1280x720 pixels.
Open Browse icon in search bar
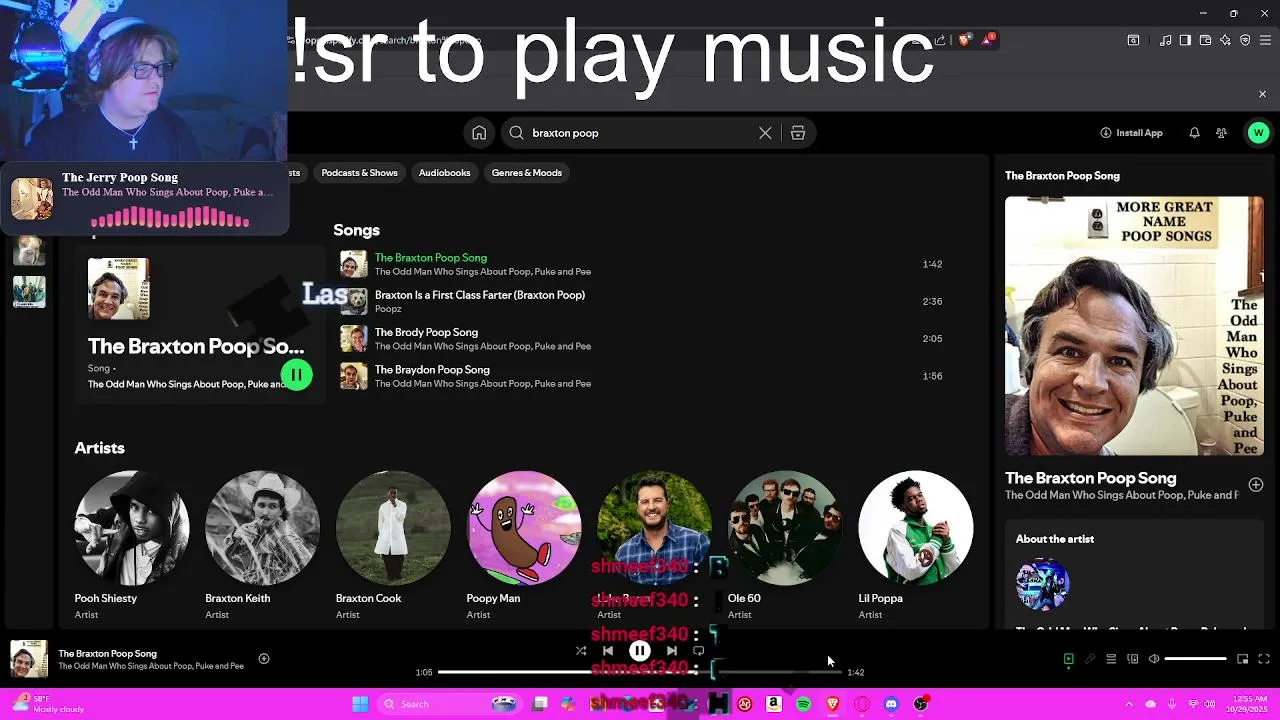coord(798,133)
